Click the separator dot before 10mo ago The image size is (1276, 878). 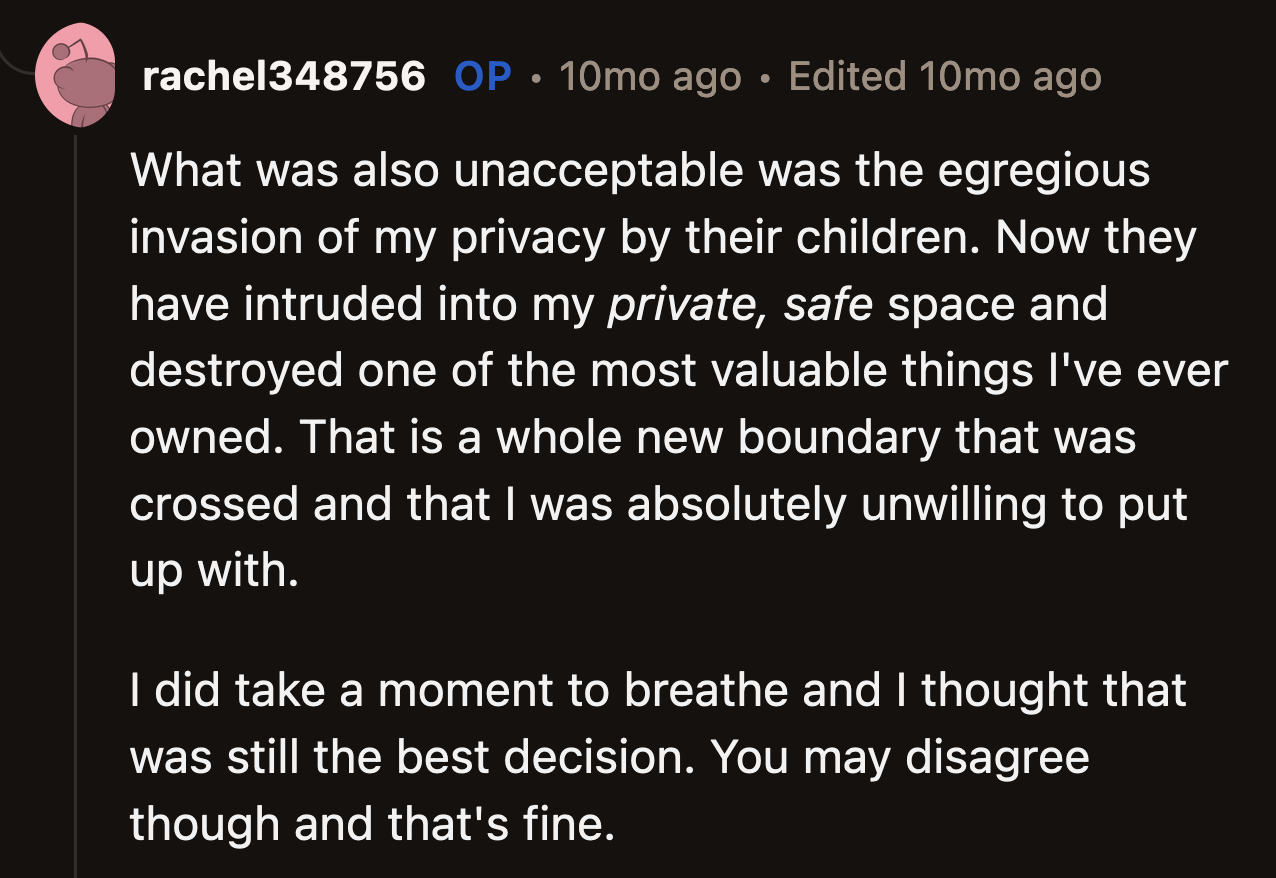click(x=537, y=78)
